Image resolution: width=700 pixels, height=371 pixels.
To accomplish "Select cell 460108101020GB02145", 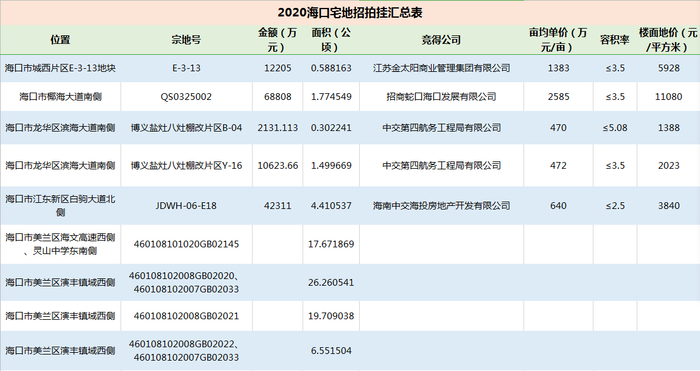I will coord(186,244).
